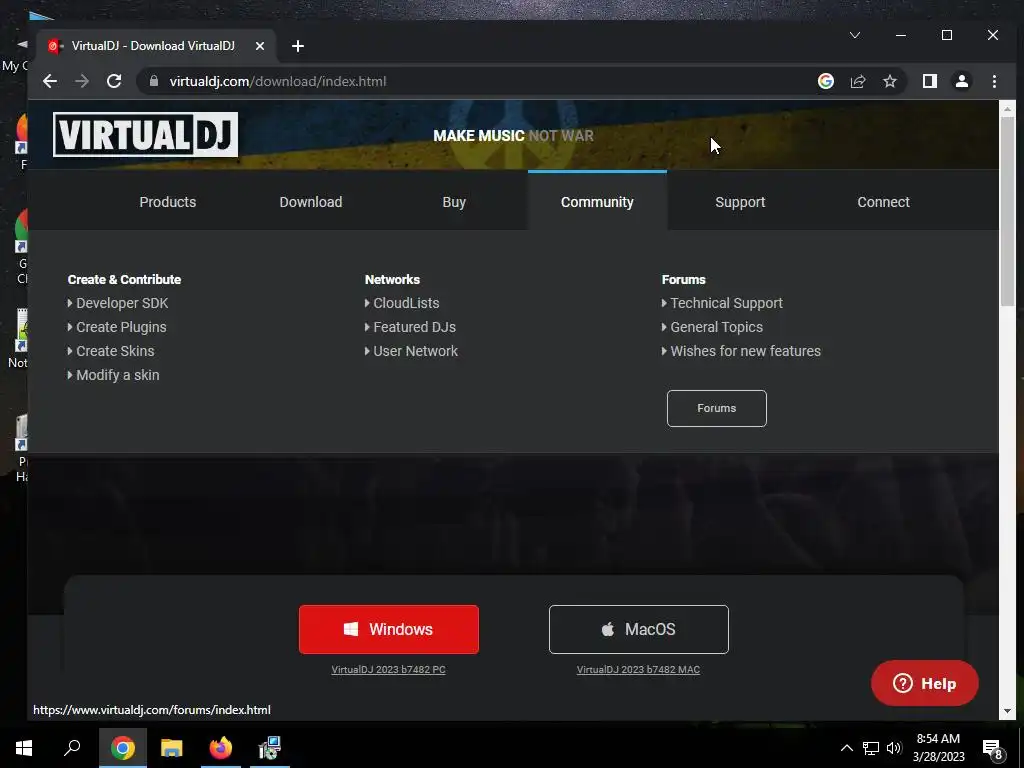Bookmark this page with the star icon

[x=889, y=81]
